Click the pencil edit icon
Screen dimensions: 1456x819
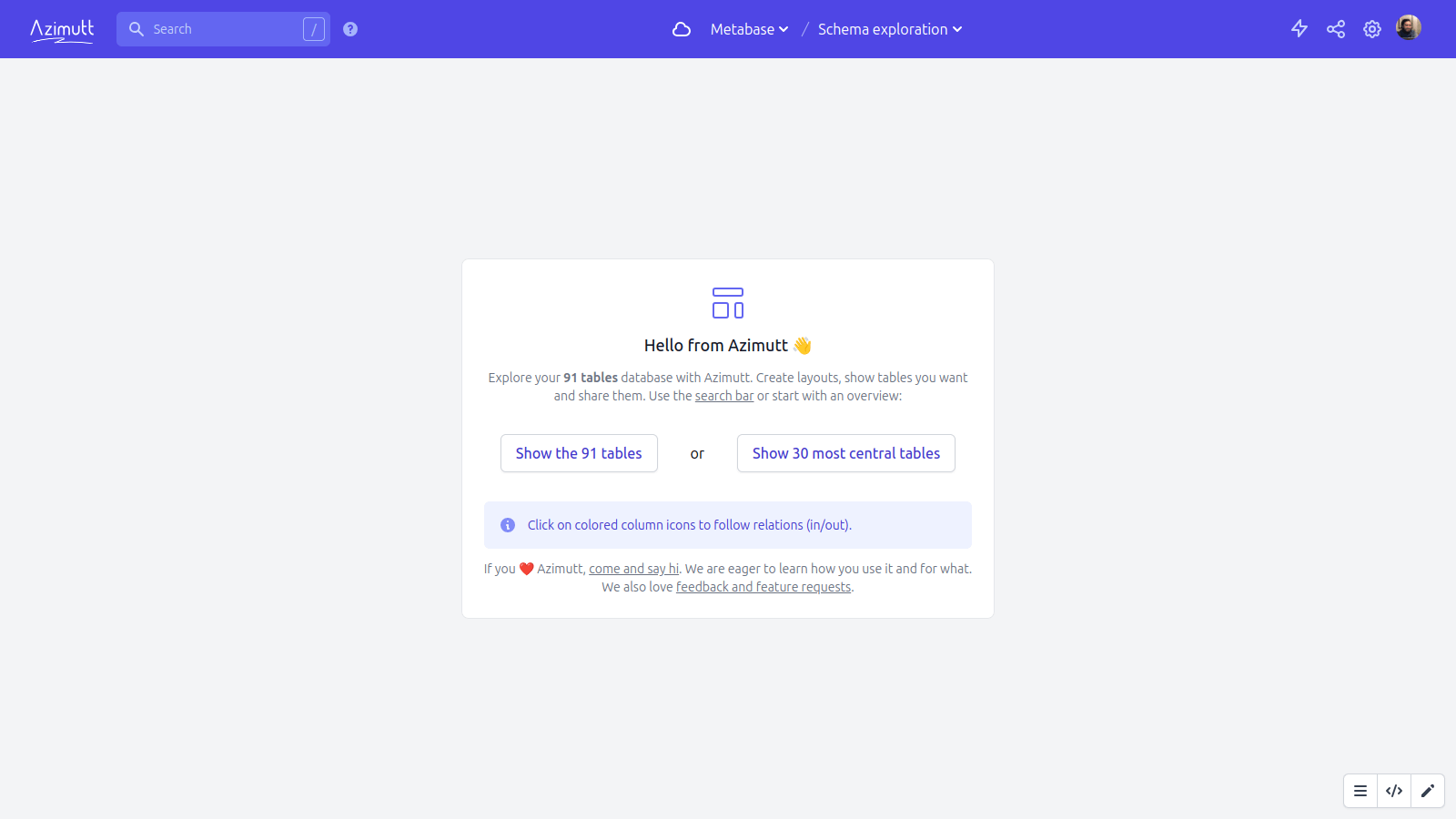(1428, 791)
